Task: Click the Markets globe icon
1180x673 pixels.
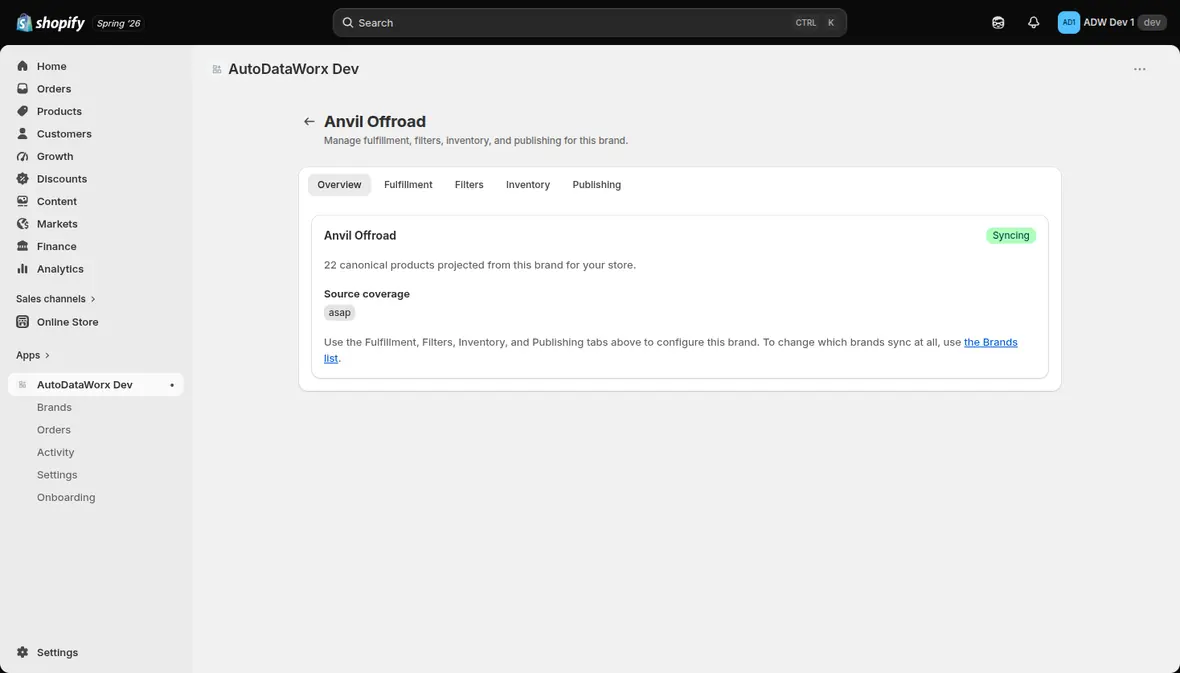Action: 23,224
